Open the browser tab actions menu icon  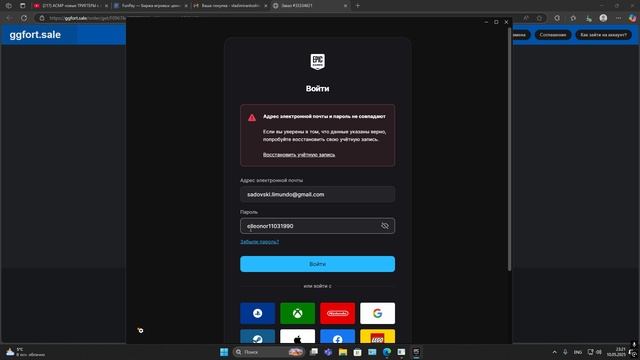click(x=23, y=6)
